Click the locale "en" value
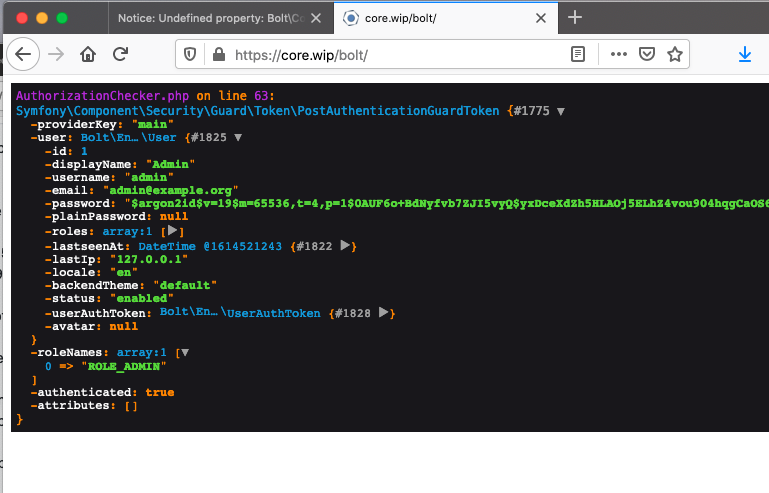Screen dimensions: 769x493 click(x=124, y=272)
